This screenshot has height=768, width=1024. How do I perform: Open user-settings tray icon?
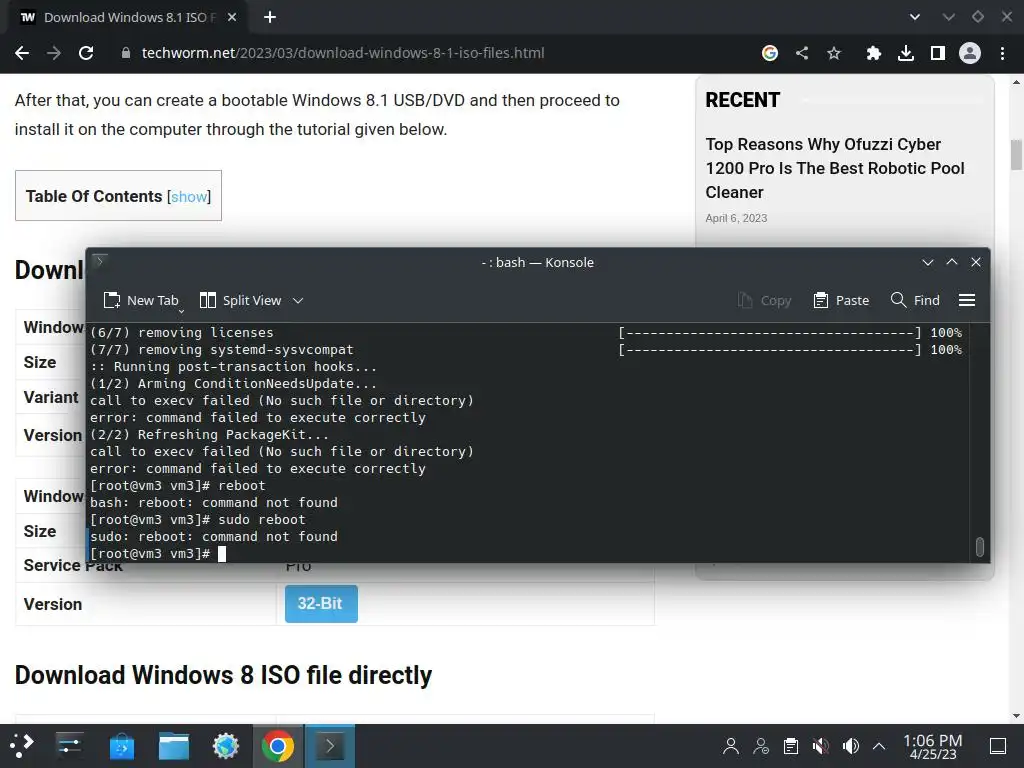[761, 746]
